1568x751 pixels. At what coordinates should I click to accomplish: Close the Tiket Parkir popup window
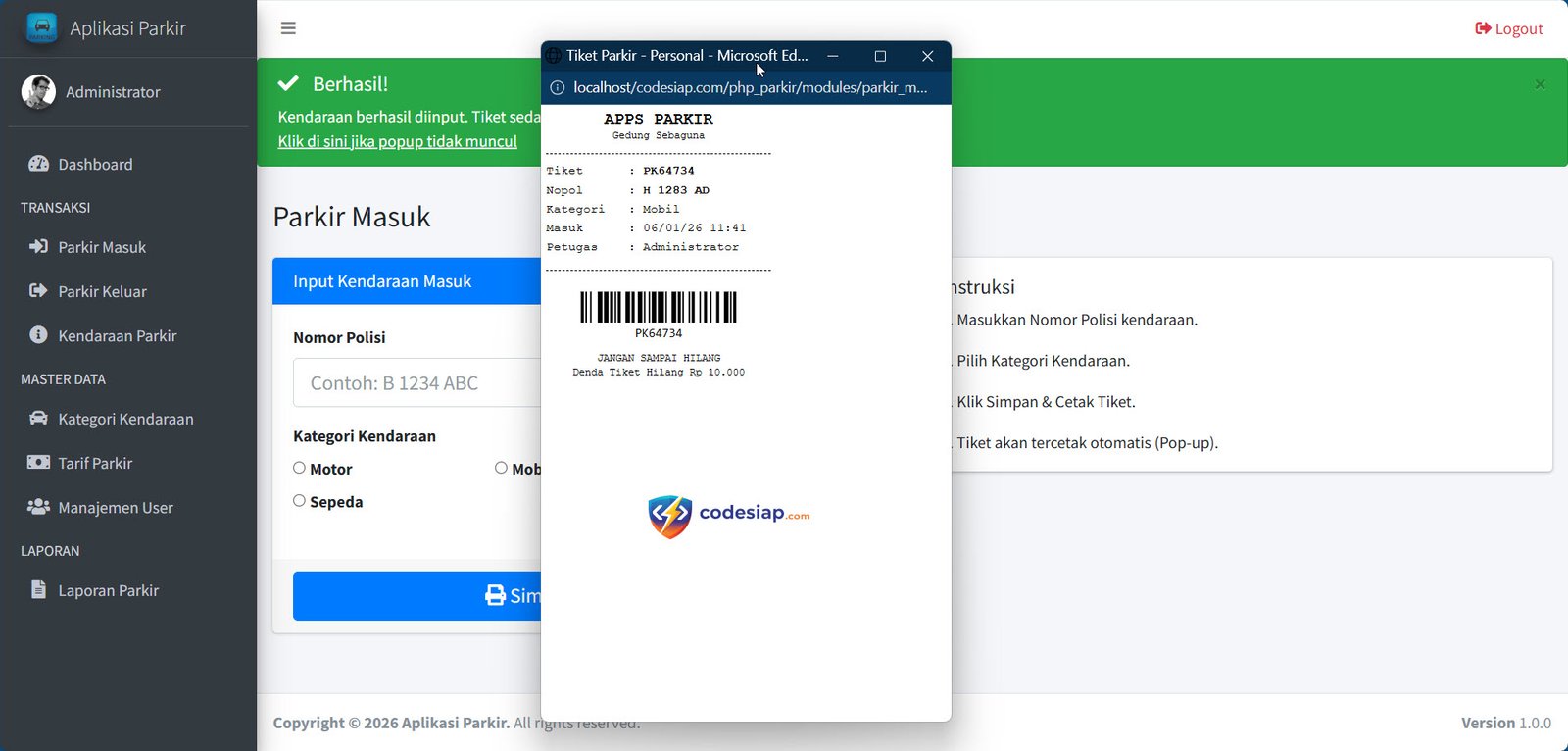(x=927, y=56)
